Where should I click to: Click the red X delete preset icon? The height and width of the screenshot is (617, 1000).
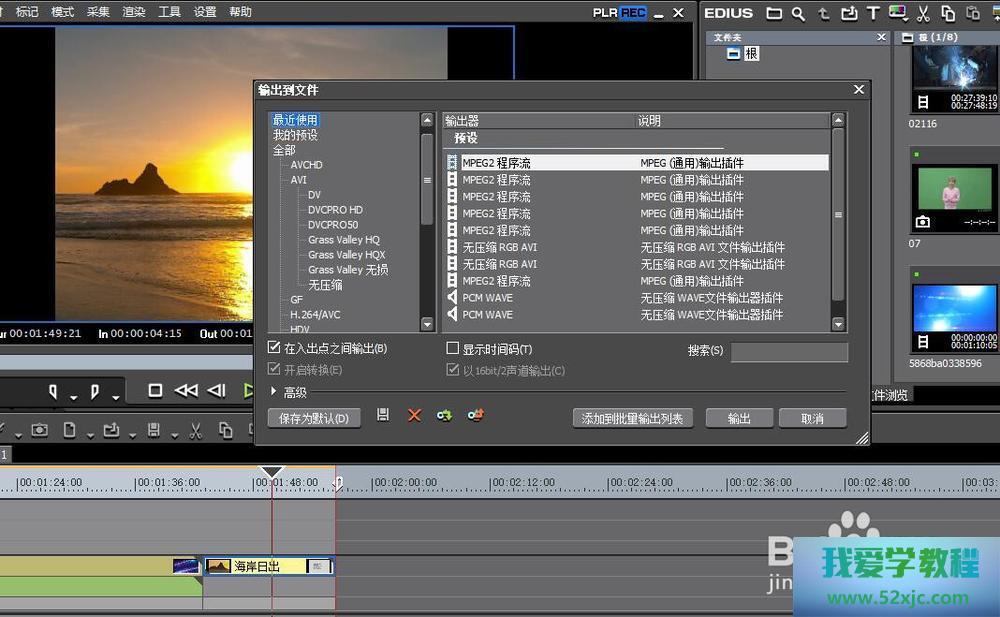point(414,415)
